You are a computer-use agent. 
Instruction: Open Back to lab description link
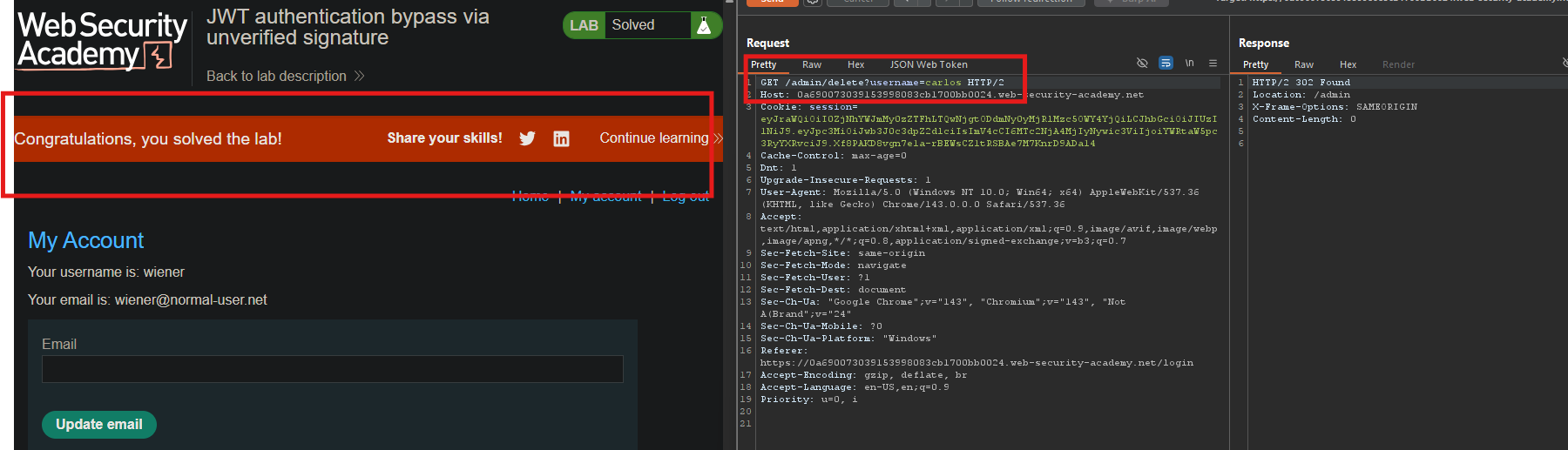(x=276, y=77)
